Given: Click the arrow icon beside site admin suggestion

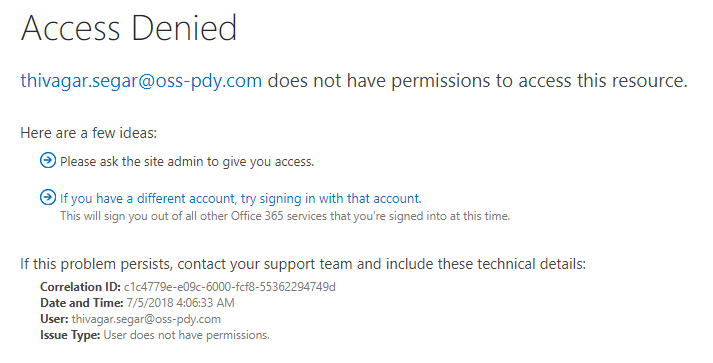Looking at the screenshot, I should click(48, 161).
